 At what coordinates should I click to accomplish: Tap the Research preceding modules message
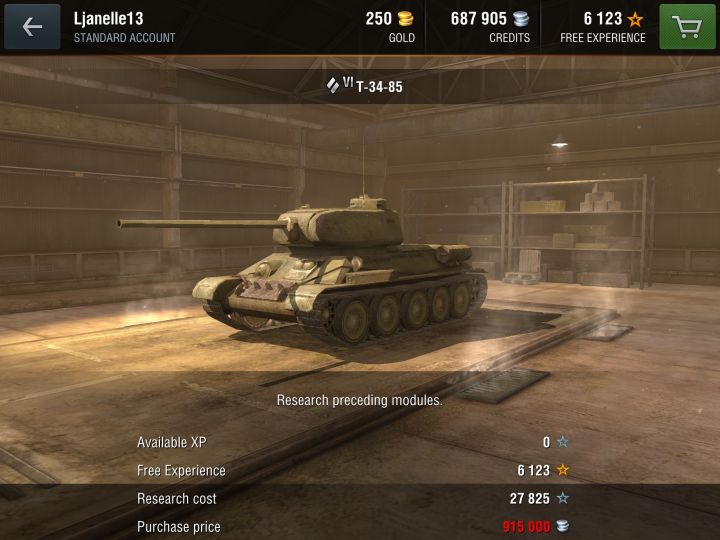coord(360,400)
